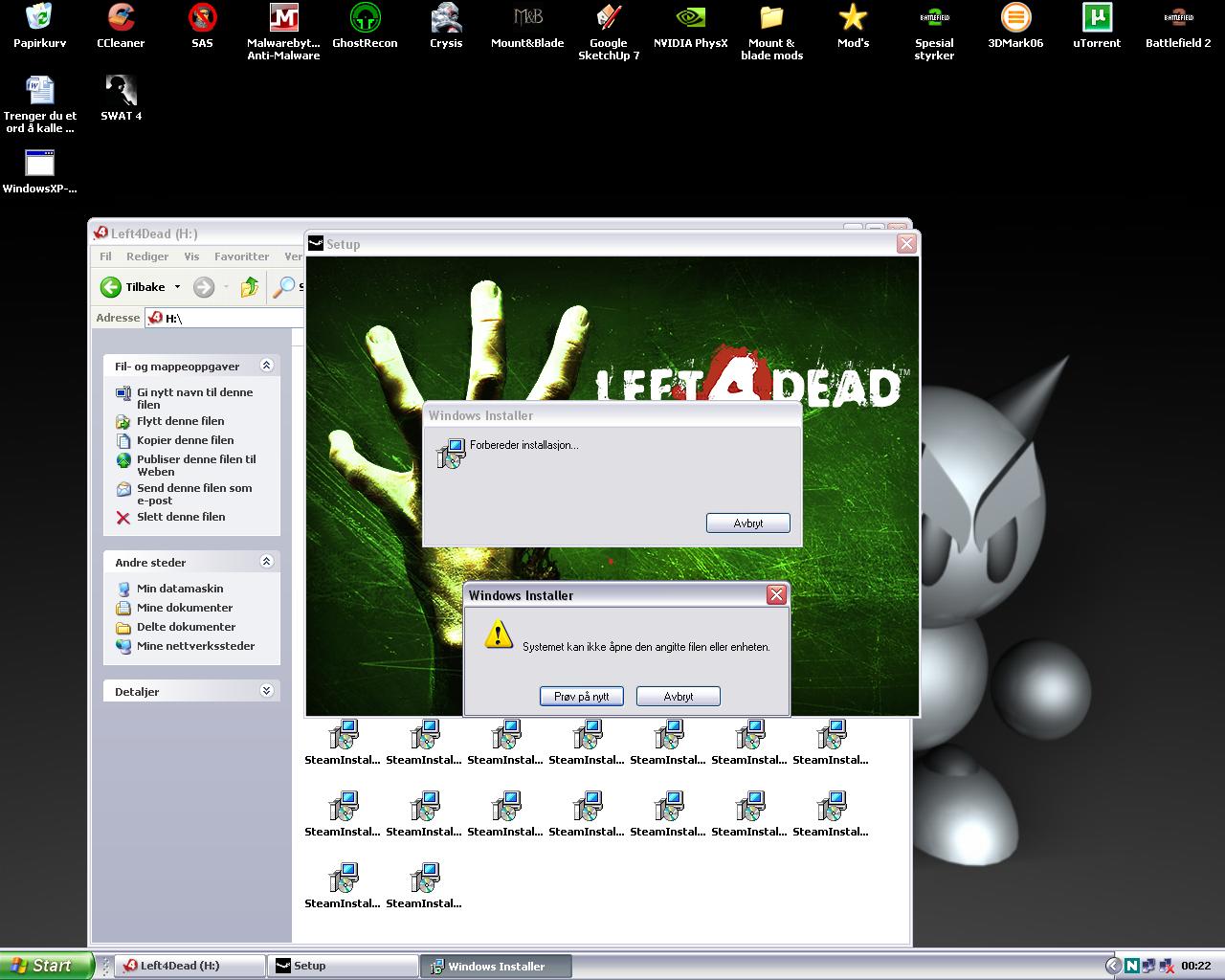Viewport: 1225px width, 980px height.
Task: Open NVIDIA PhysX desktop icon
Action: [690, 26]
